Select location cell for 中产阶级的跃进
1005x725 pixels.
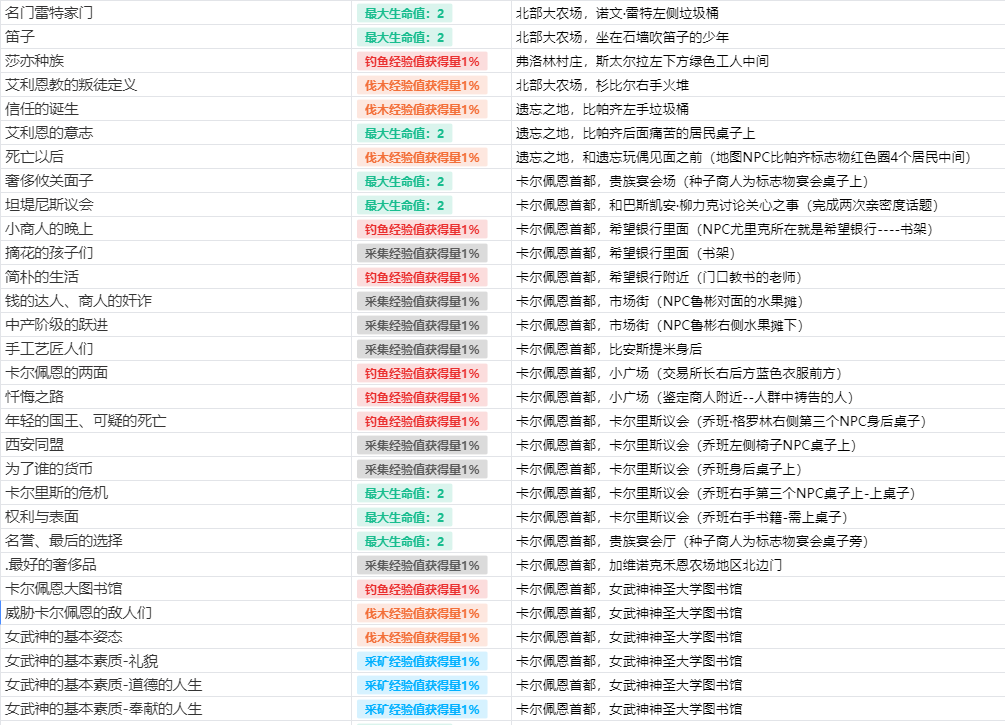point(758,325)
